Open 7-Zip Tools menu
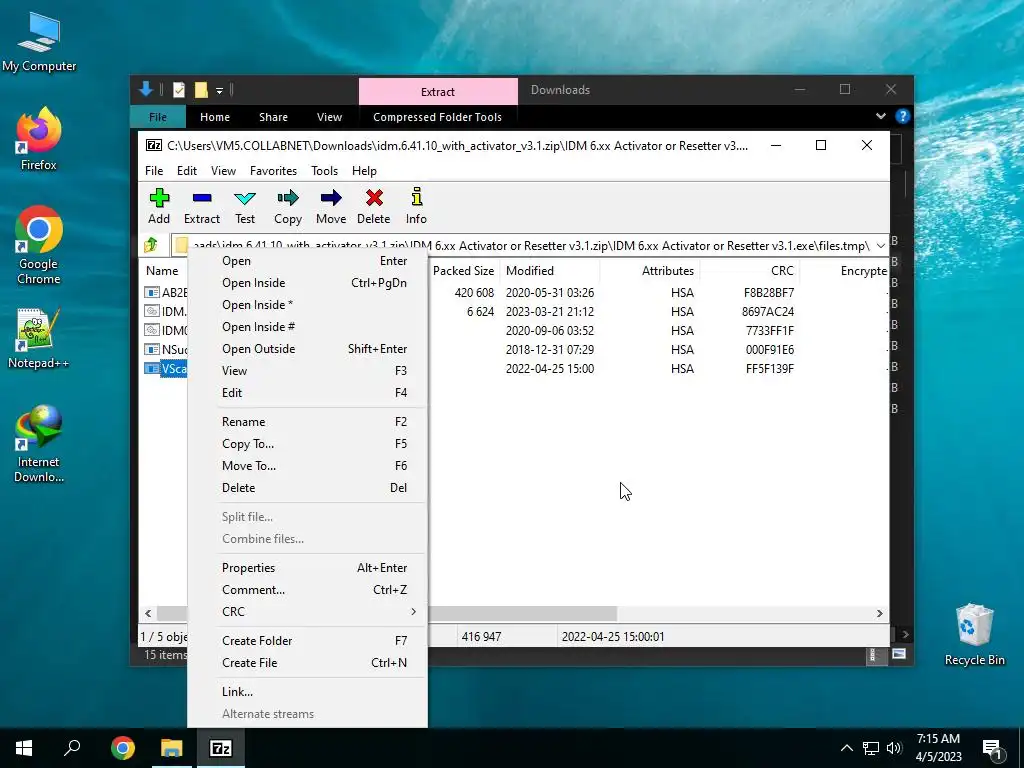Screen dimensions: 1024x768 tap(324, 170)
